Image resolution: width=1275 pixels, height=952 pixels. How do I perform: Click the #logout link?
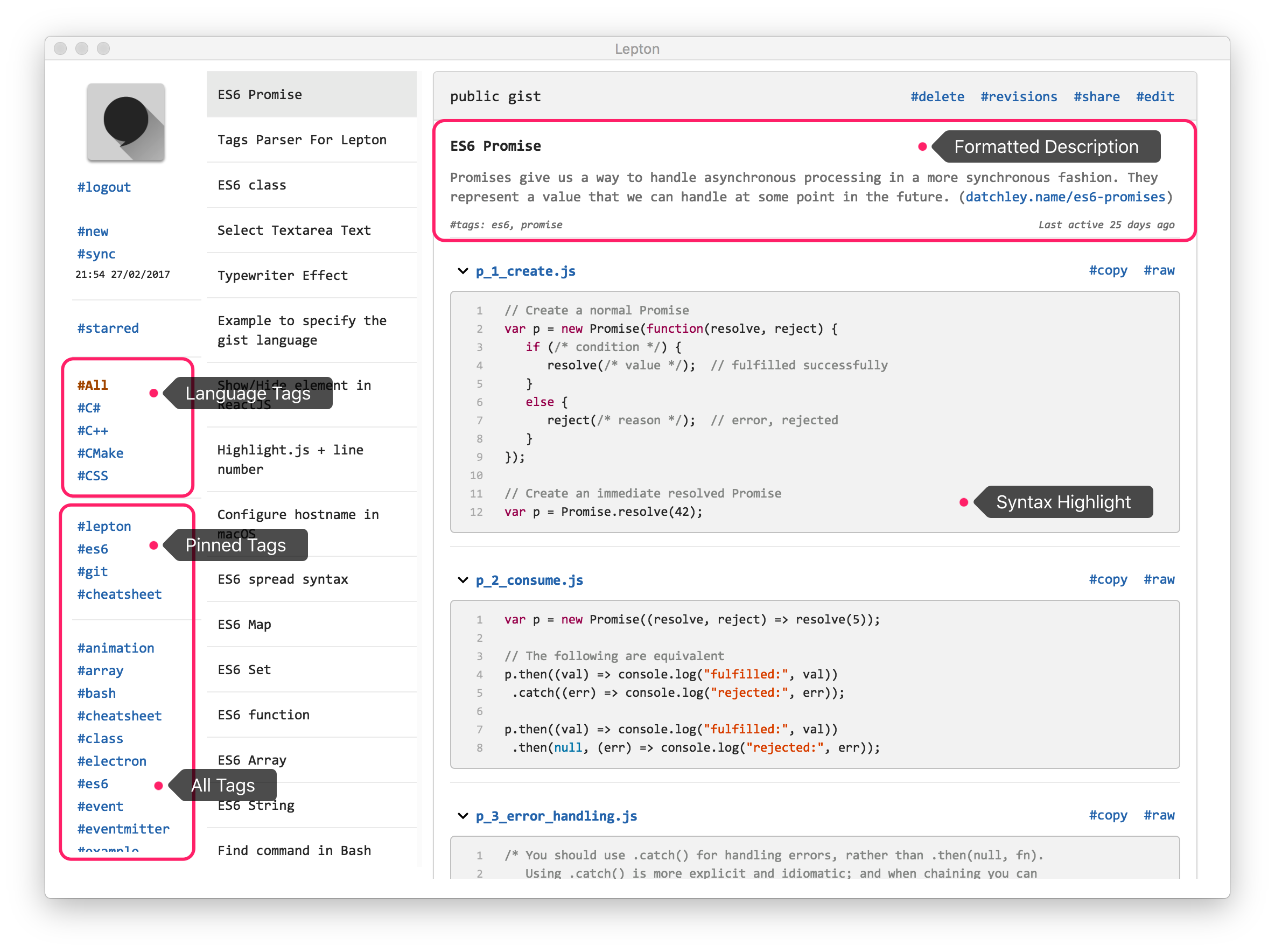104,187
